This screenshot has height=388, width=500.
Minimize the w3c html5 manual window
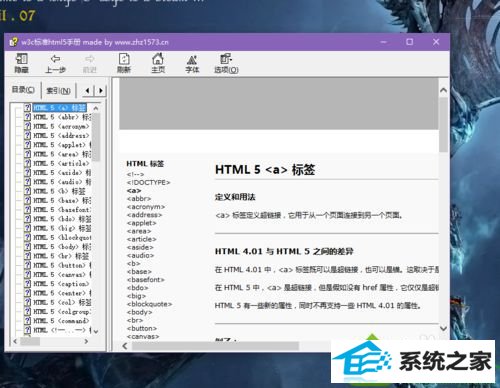(x=384, y=42)
